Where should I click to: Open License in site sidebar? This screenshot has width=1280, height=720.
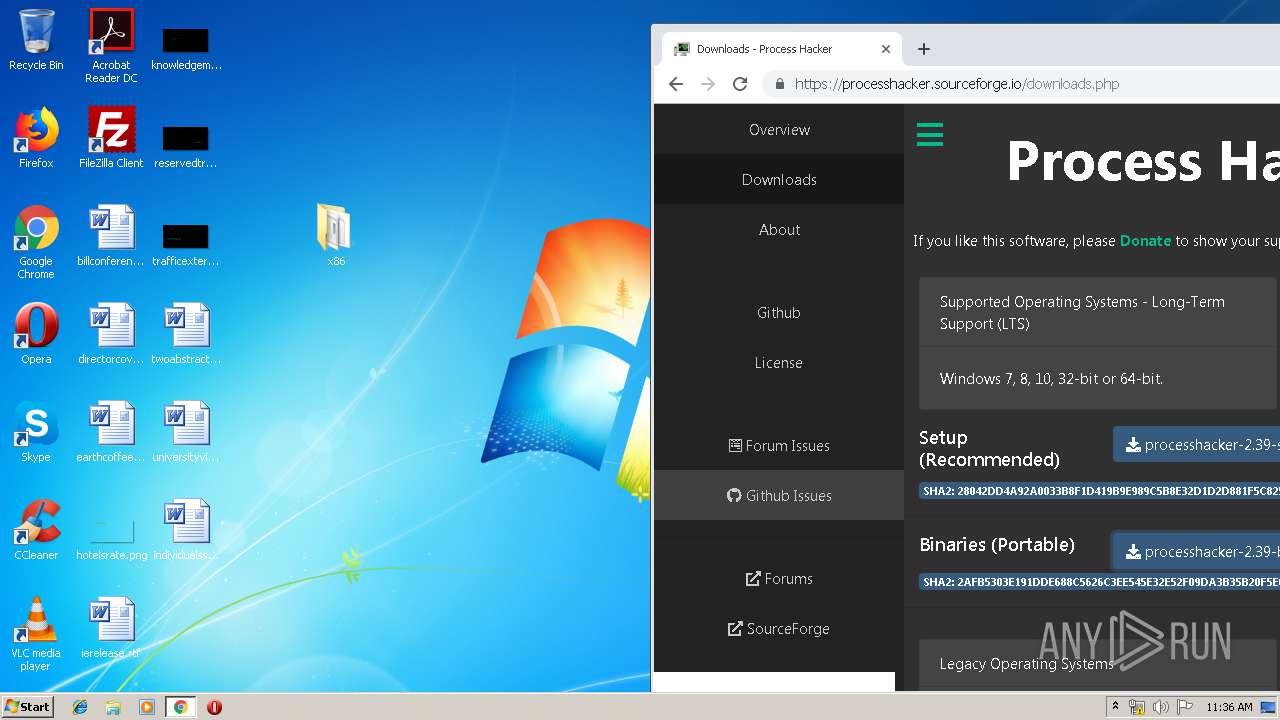[779, 362]
